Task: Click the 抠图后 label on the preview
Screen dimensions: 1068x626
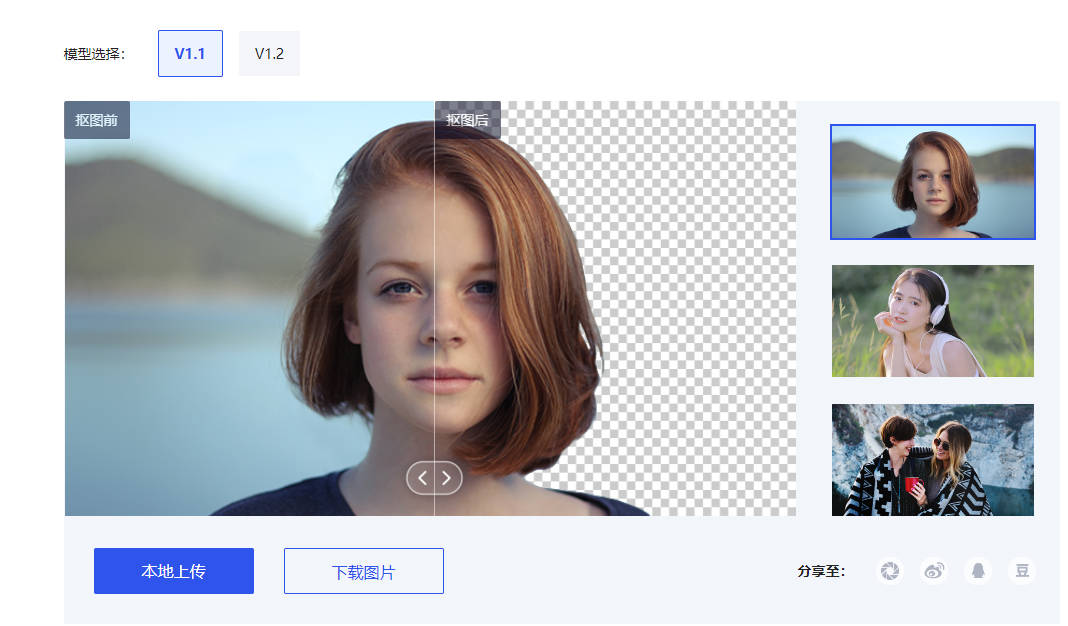Action: (468, 120)
